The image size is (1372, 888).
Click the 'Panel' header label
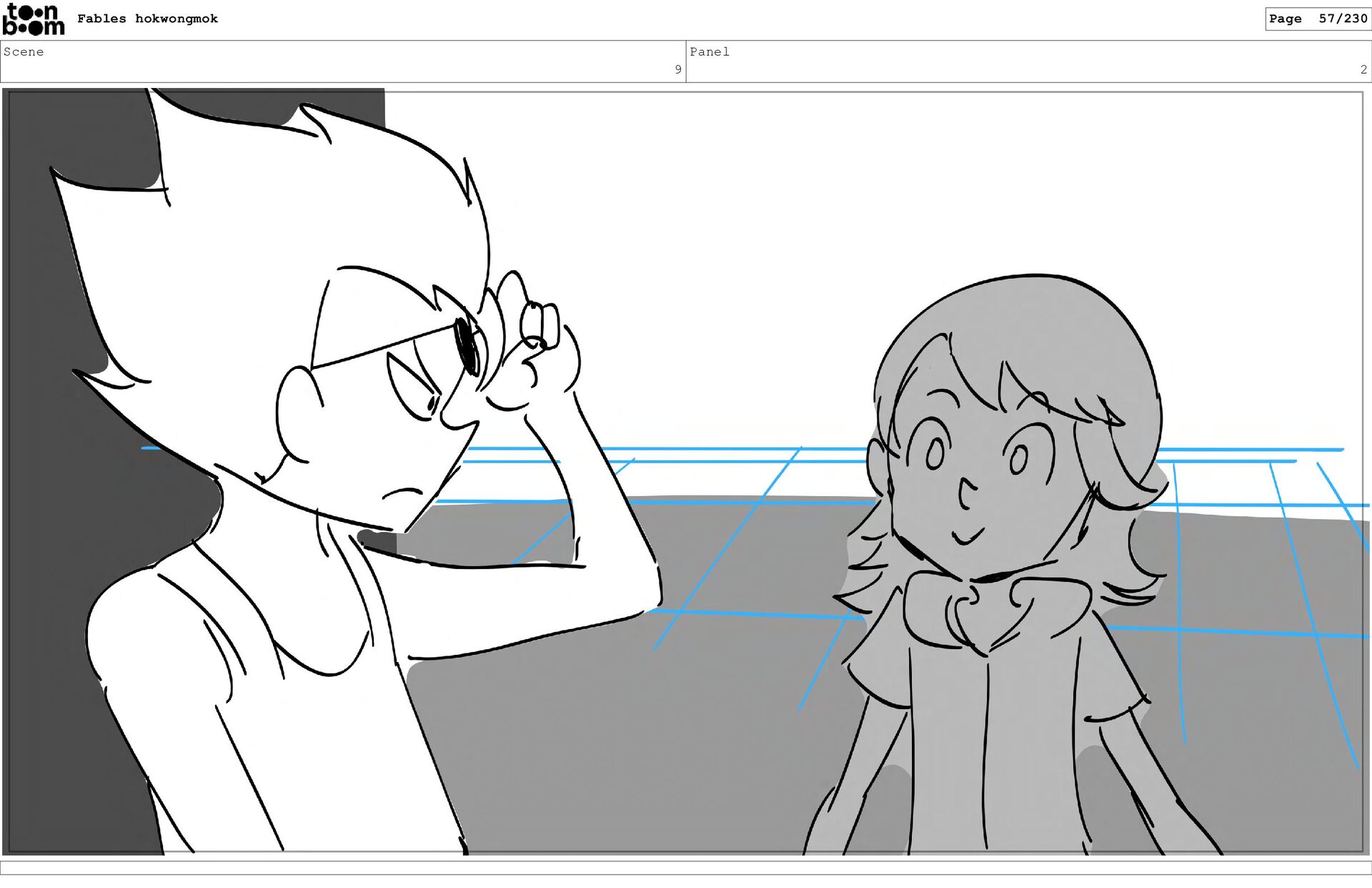709,51
